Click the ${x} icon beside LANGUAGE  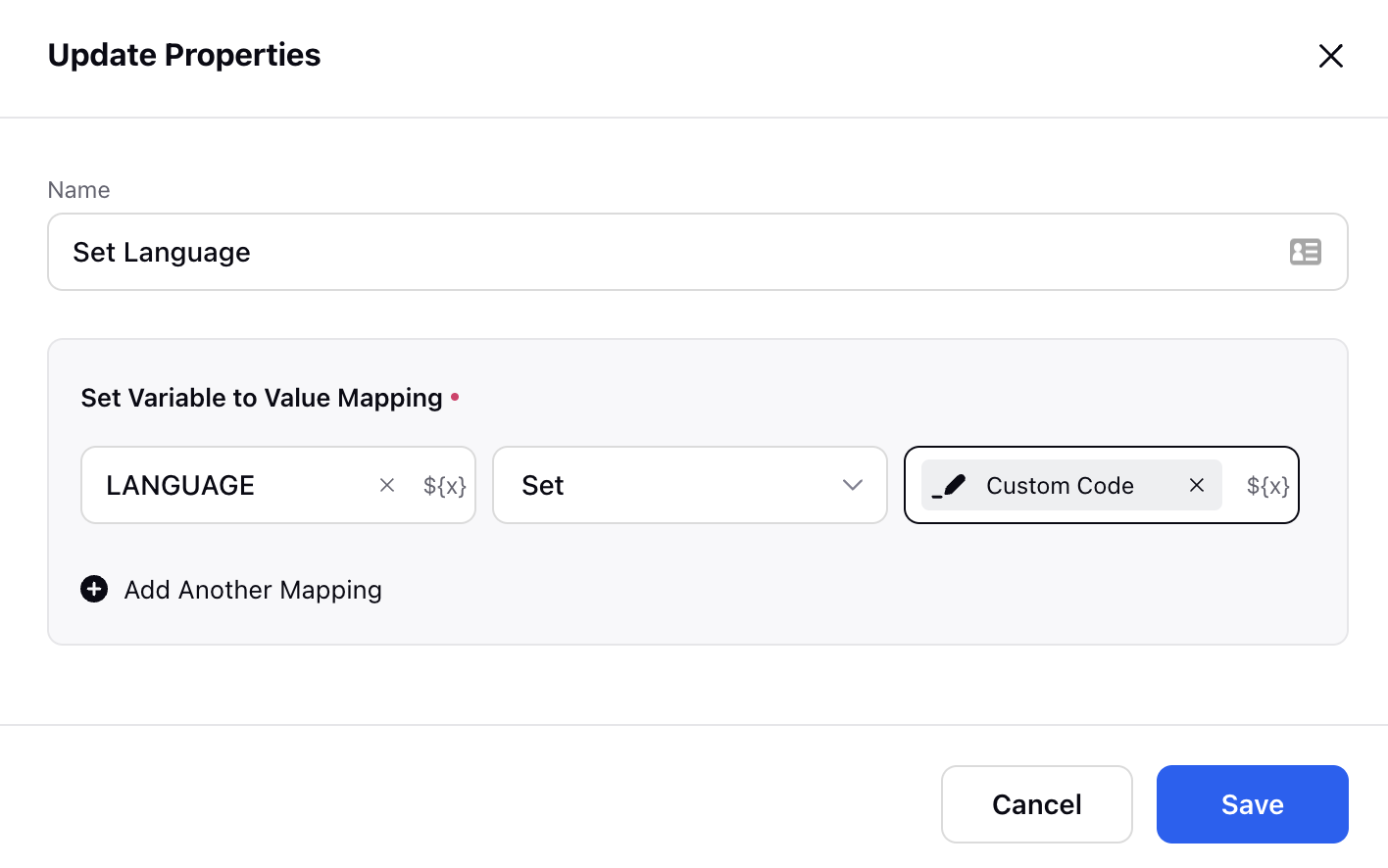tap(444, 485)
